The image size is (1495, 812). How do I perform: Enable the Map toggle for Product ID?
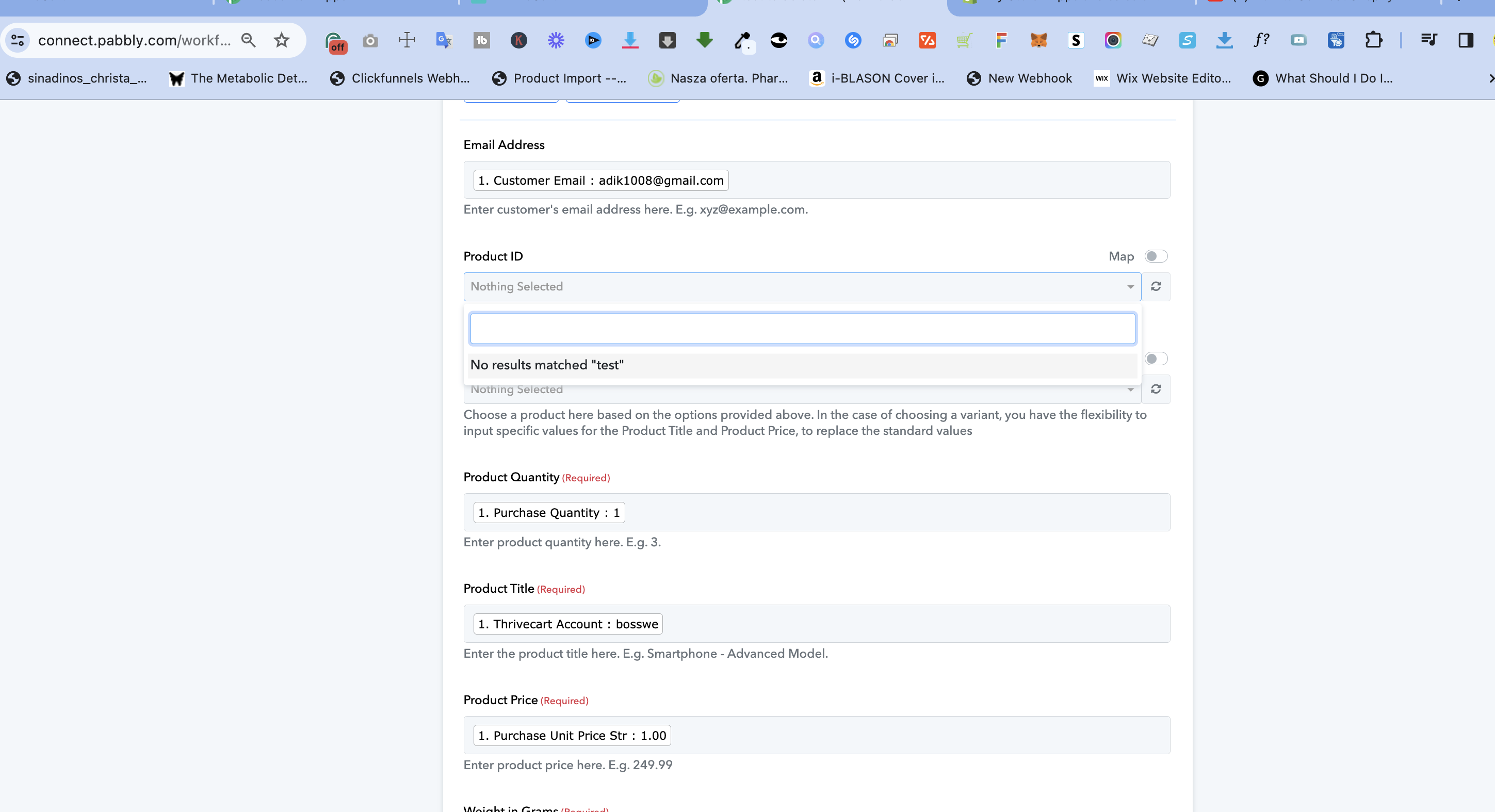click(x=1156, y=256)
